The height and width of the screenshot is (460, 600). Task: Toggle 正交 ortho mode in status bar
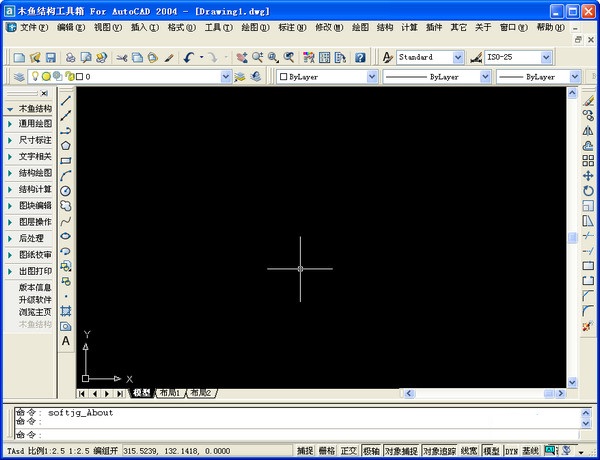click(348, 451)
